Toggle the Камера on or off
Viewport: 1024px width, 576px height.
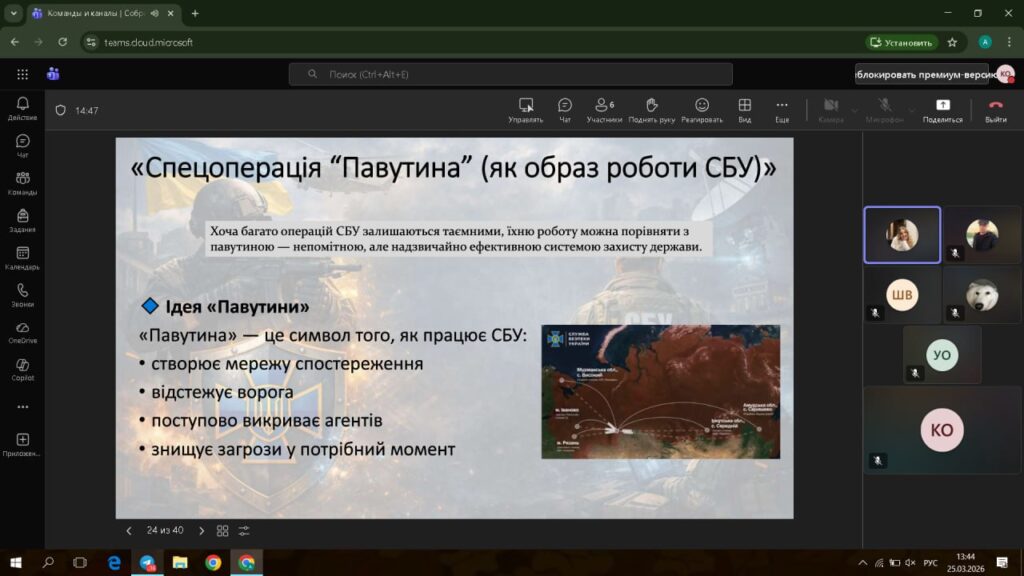(x=830, y=106)
